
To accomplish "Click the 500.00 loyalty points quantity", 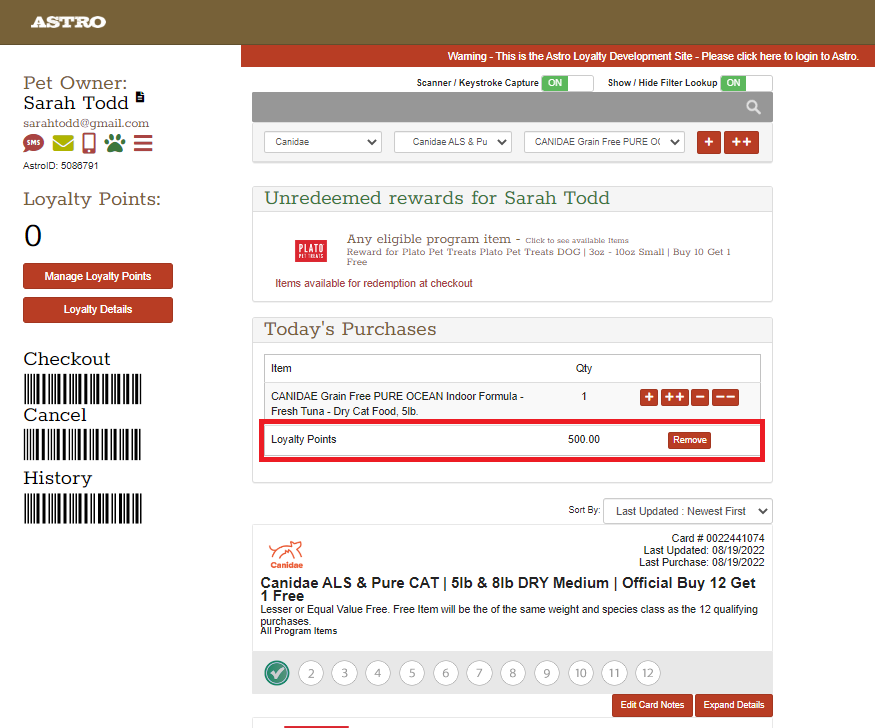I will coord(584,440).
